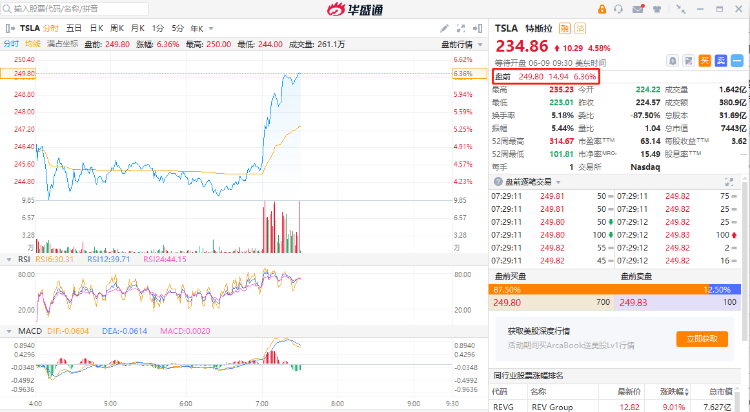Switch to the 分时 chart tab
The image size is (750, 412).
(51, 28)
